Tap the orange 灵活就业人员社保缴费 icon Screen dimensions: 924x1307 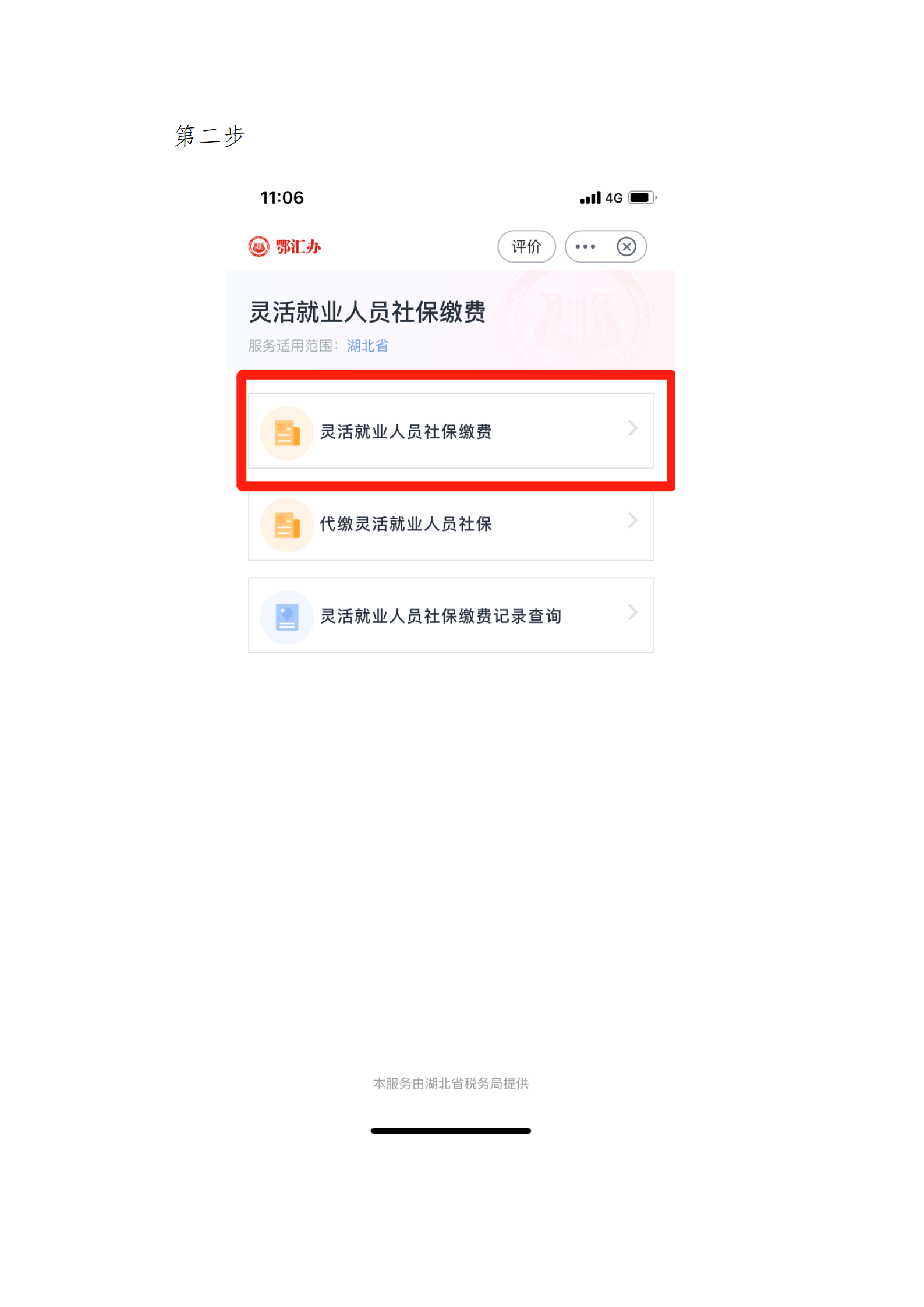click(287, 433)
